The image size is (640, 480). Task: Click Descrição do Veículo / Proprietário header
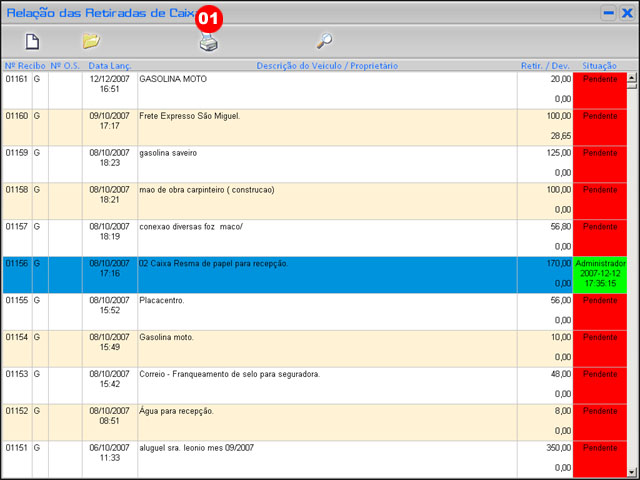[327, 65]
